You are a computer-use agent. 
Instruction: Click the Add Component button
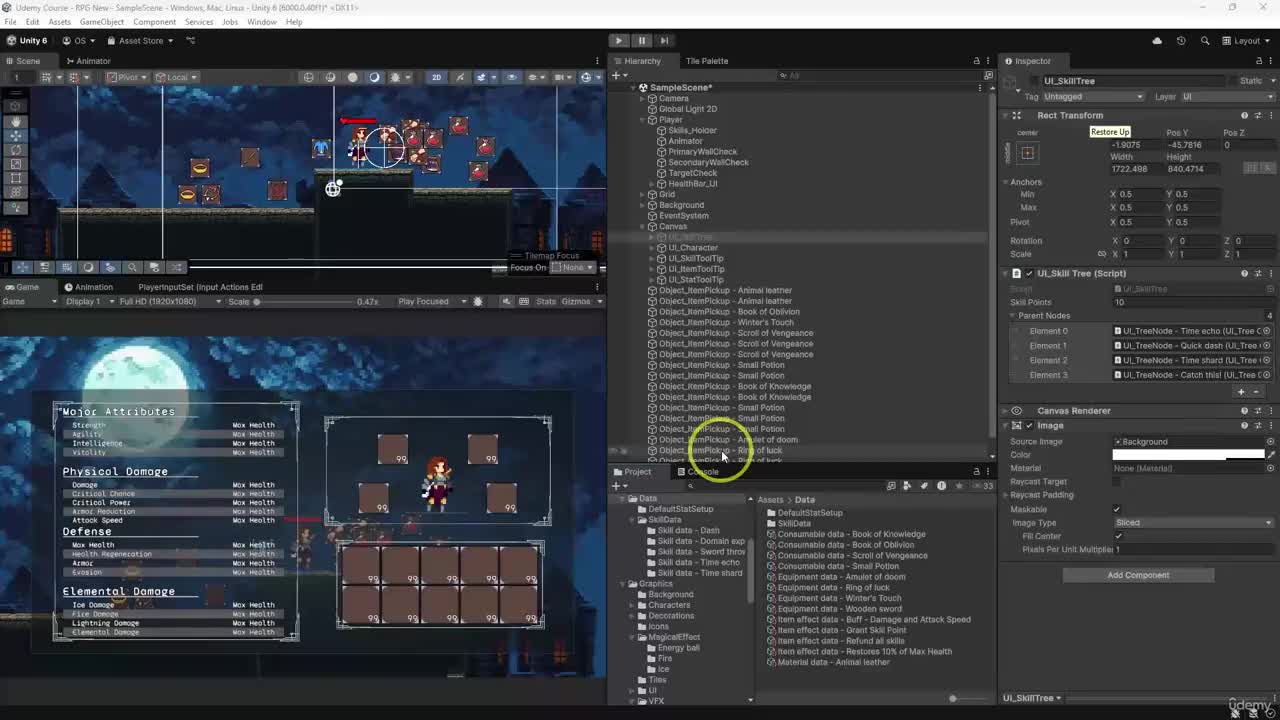coord(1138,575)
